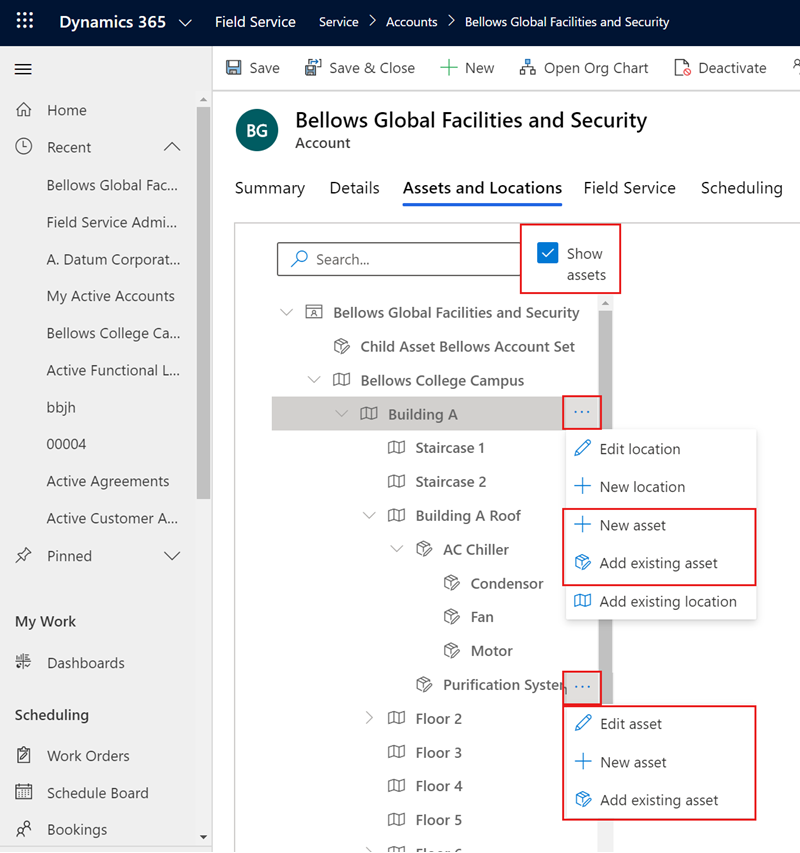Collapse the Recent section
Viewport: 800px width, 853px height.
pos(171,146)
